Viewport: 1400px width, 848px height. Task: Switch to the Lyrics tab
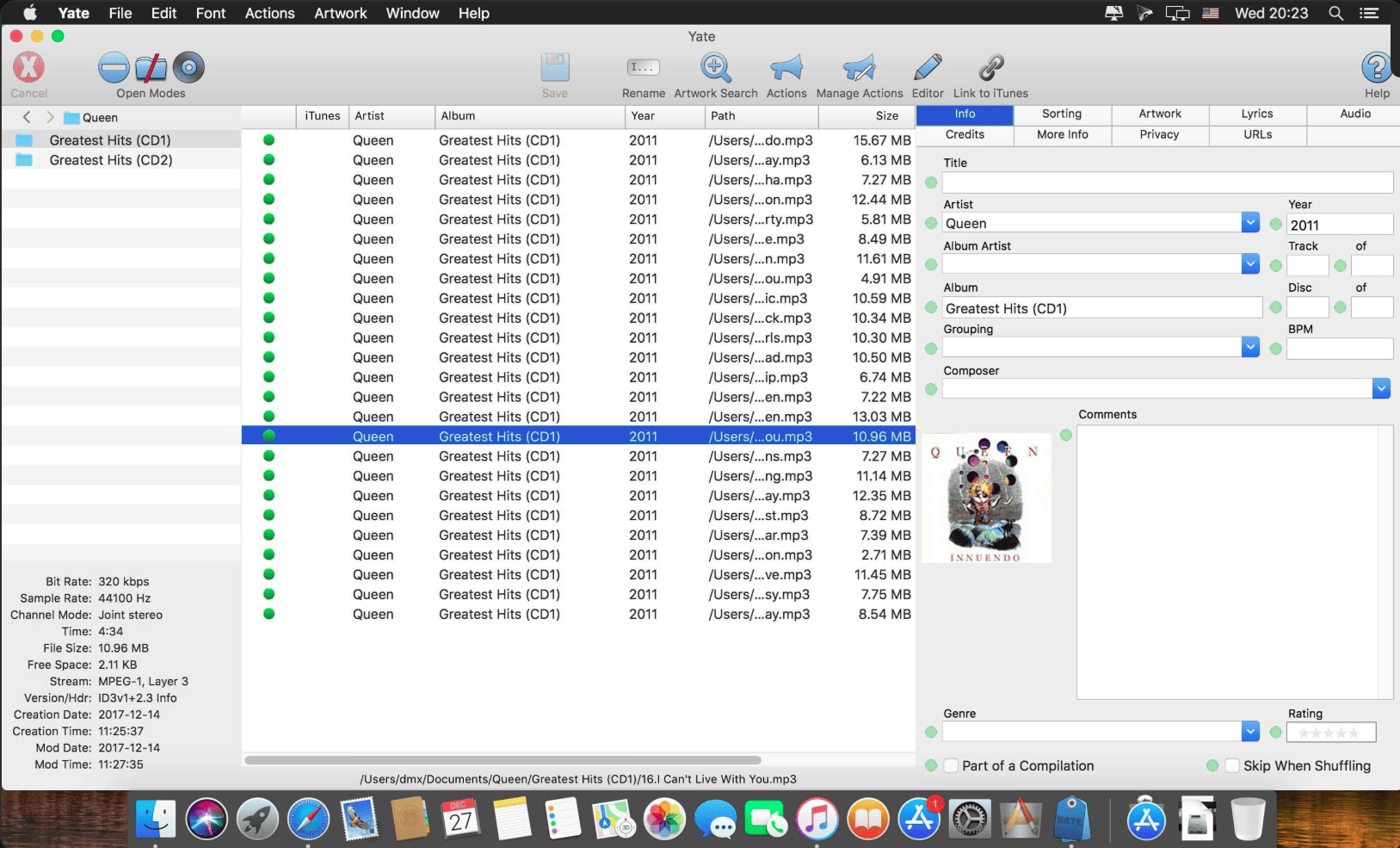point(1257,114)
